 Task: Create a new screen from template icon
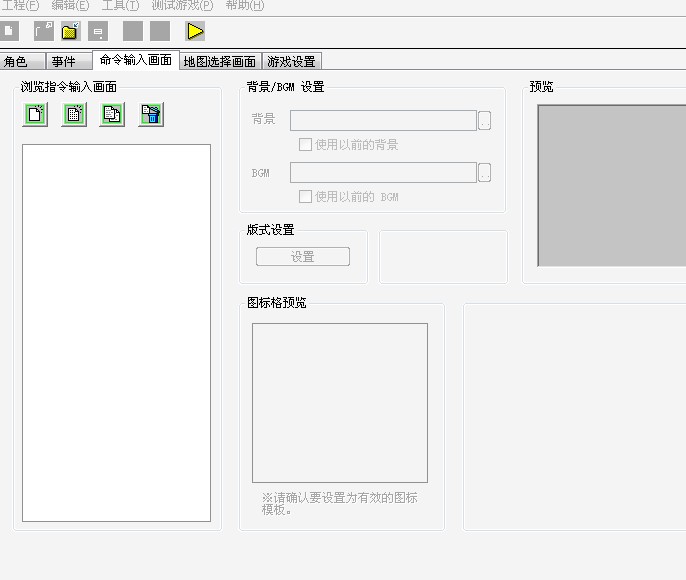pos(74,115)
